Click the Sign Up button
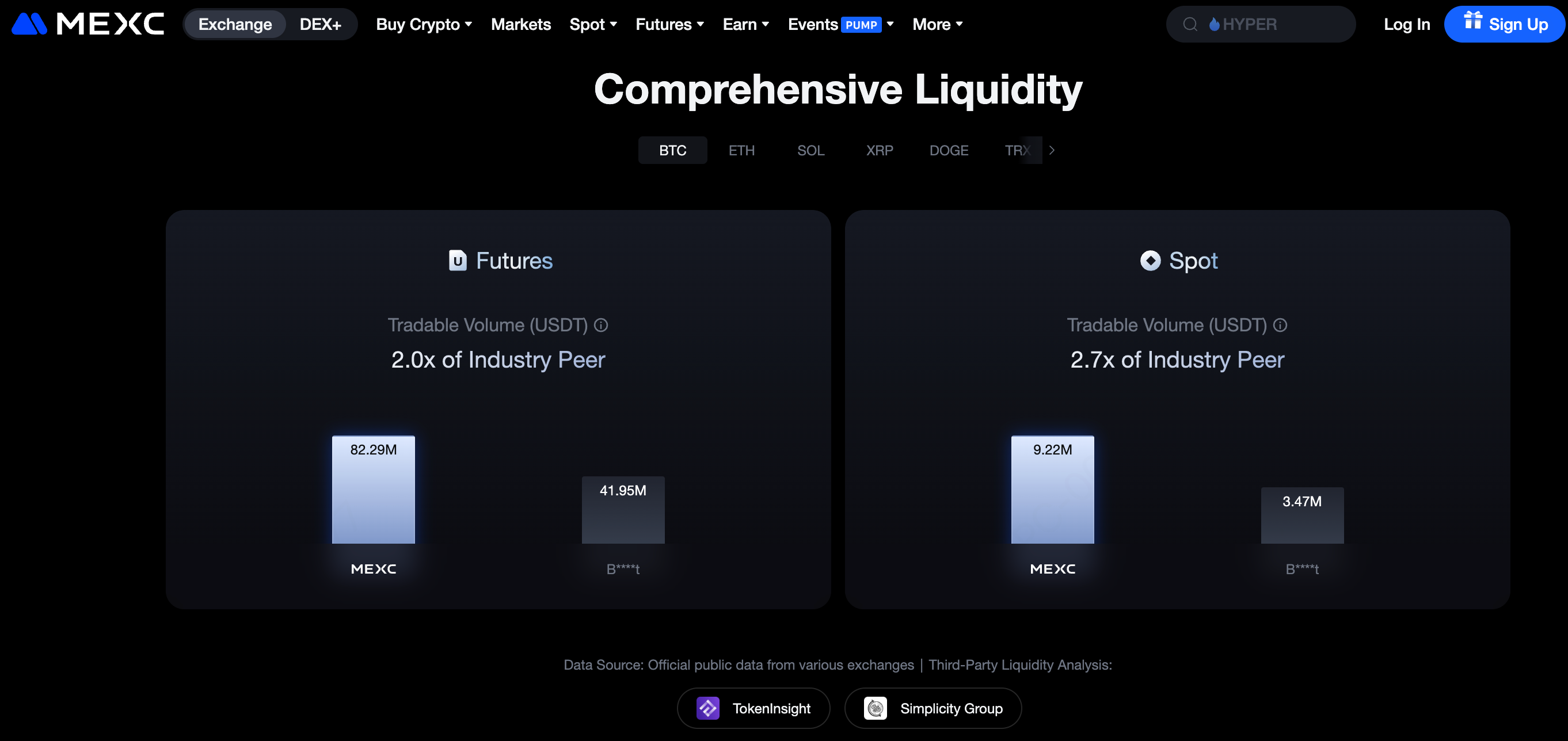The width and height of the screenshot is (1568, 741). click(x=1505, y=24)
